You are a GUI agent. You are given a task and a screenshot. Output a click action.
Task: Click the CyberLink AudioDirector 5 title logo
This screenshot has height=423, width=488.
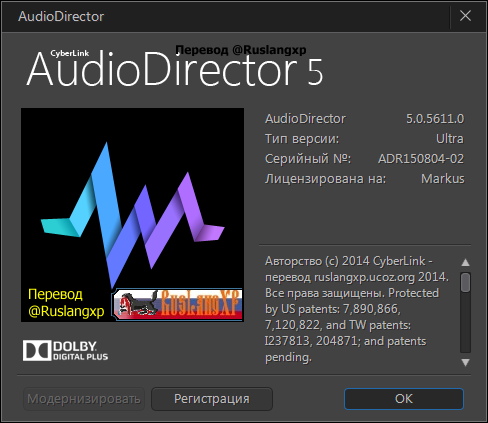click(x=175, y=68)
